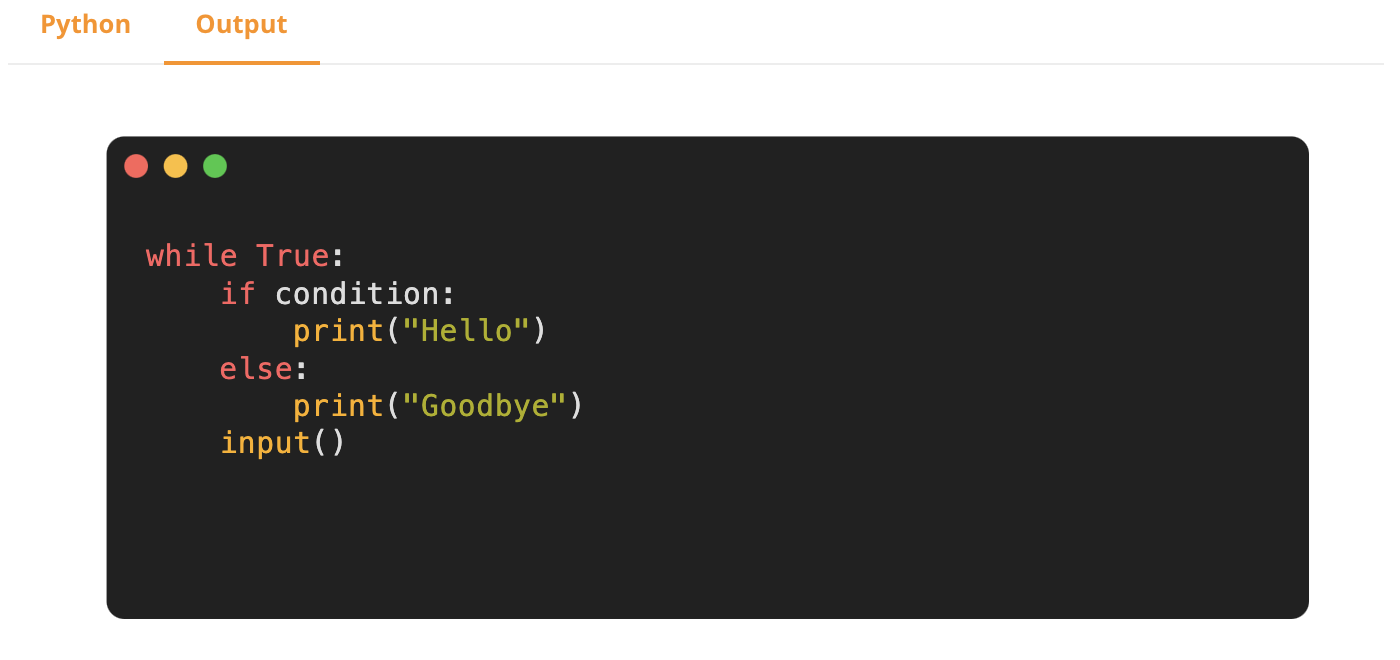The width and height of the screenshot is (1400, 660).
Task: Click the "Hello" string literal
Action: pos(466,331)
